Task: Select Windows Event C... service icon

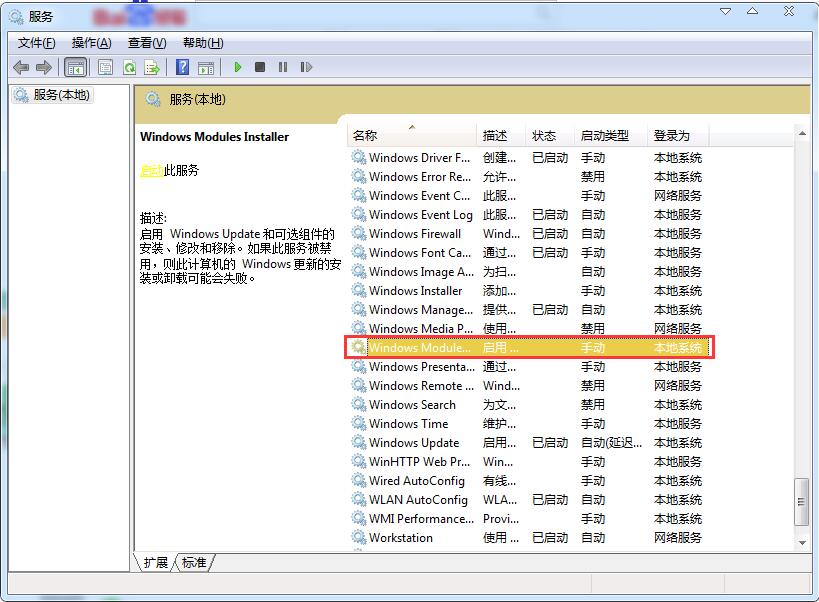Action: (x=358, y=195)
